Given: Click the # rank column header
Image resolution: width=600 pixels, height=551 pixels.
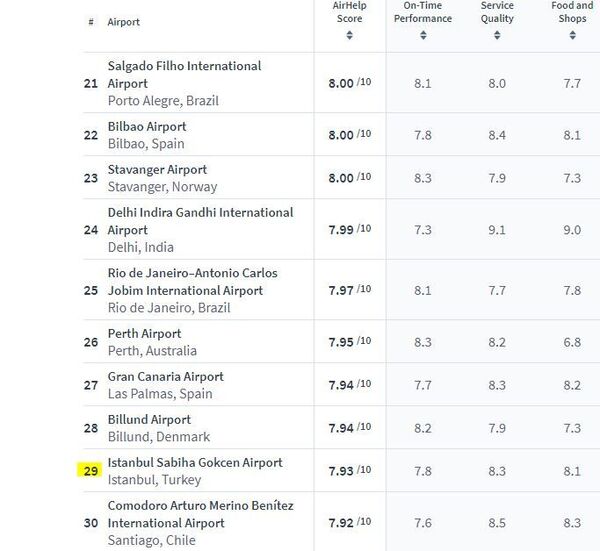Looking at the screenshot, I should (x=91, y=22).
